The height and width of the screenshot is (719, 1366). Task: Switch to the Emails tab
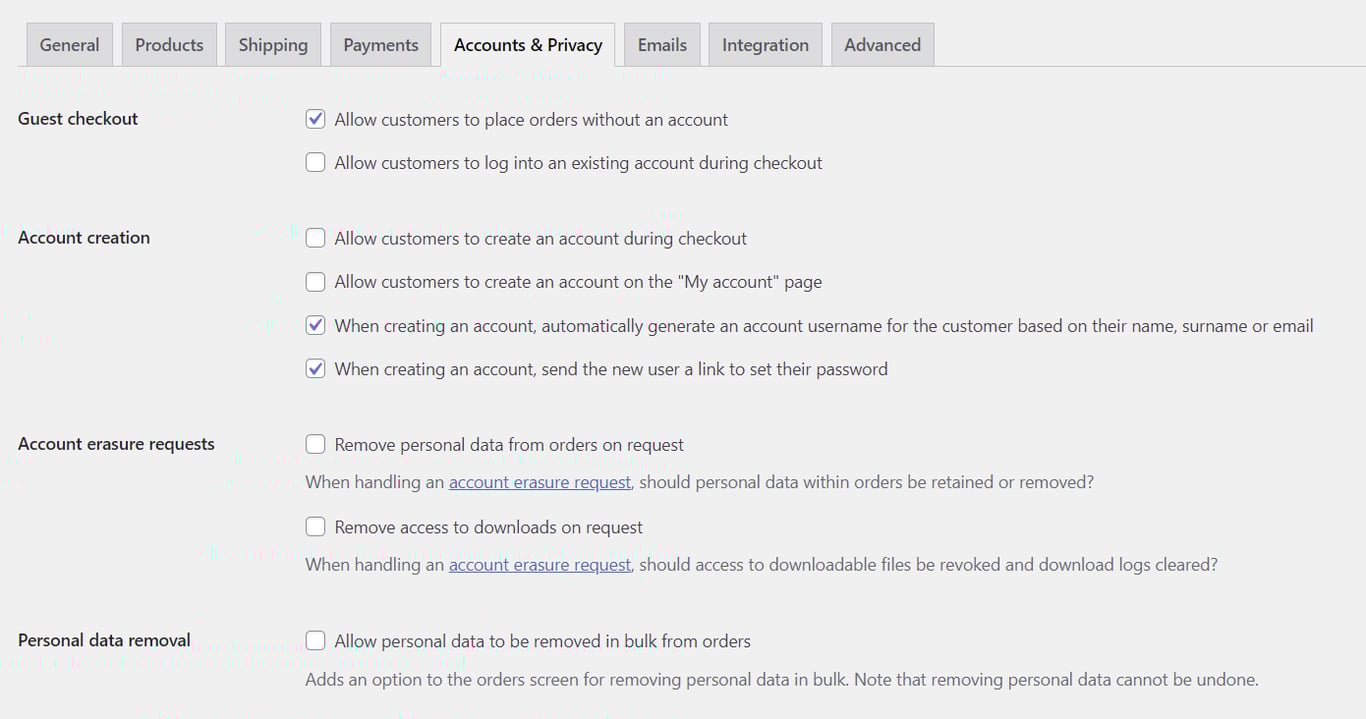(661, 44)
